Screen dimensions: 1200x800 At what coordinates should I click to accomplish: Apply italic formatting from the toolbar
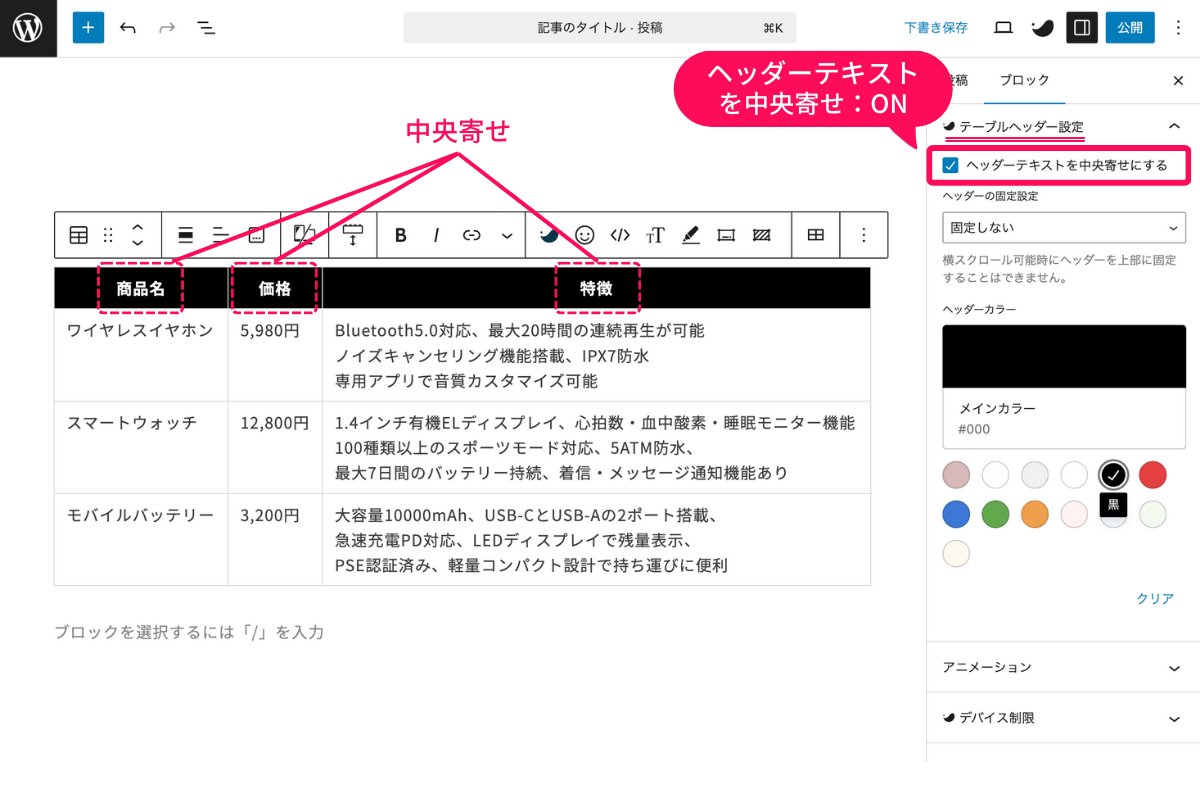pos(436,235)
